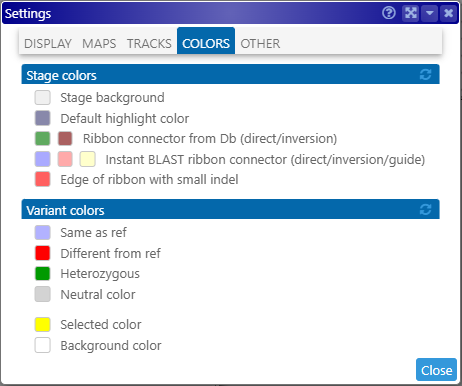Switch to the MAPS tab
Viewport: 462px width, 386px height.
(x=99, y=43)
